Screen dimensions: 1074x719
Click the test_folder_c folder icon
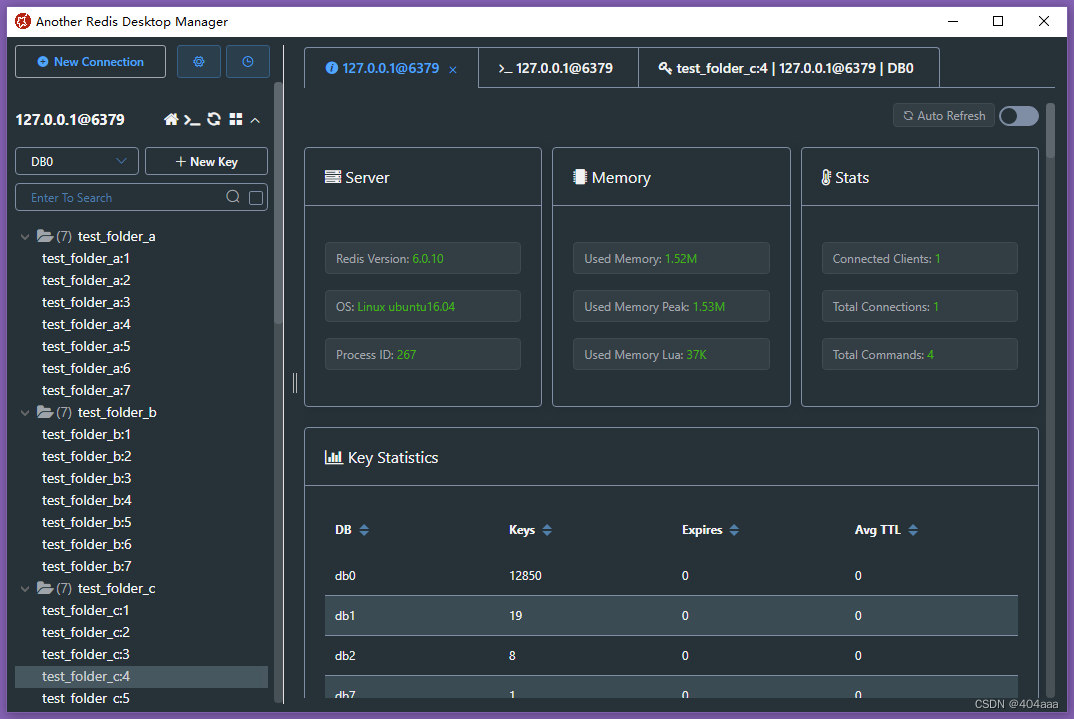click(x=45, y=588)
